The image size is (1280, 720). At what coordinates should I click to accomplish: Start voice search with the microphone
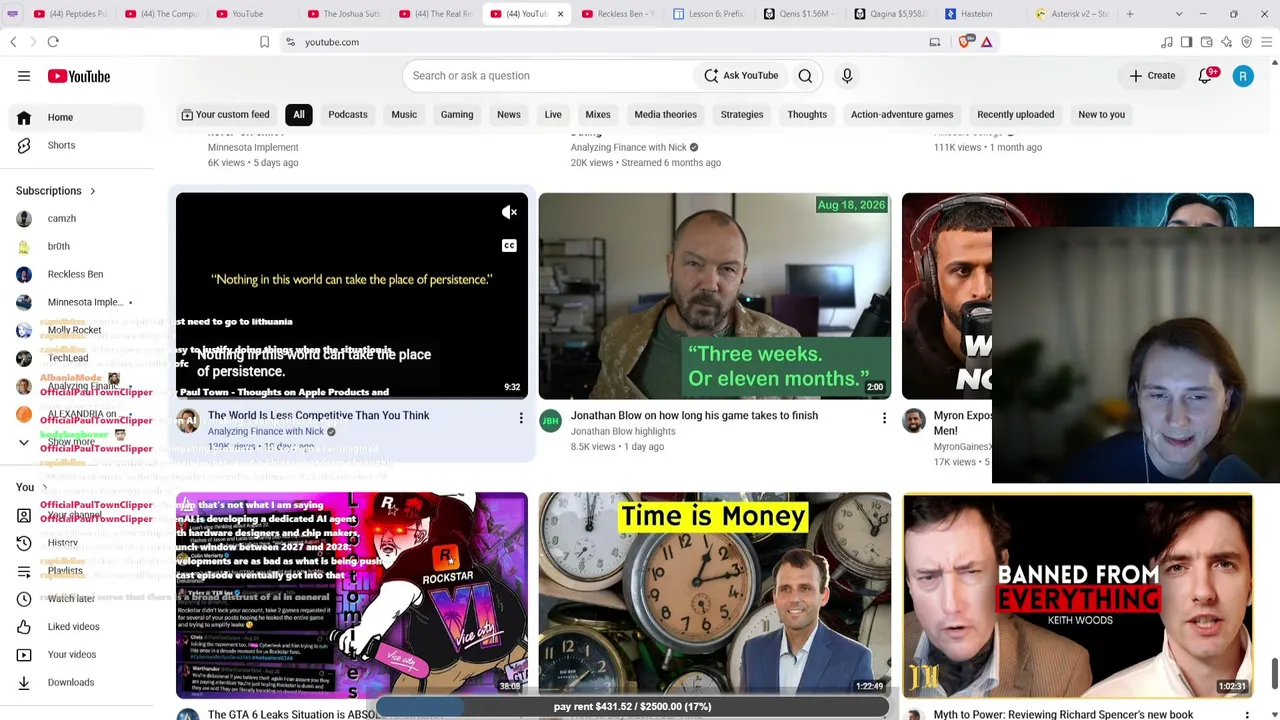coord(847,76)
